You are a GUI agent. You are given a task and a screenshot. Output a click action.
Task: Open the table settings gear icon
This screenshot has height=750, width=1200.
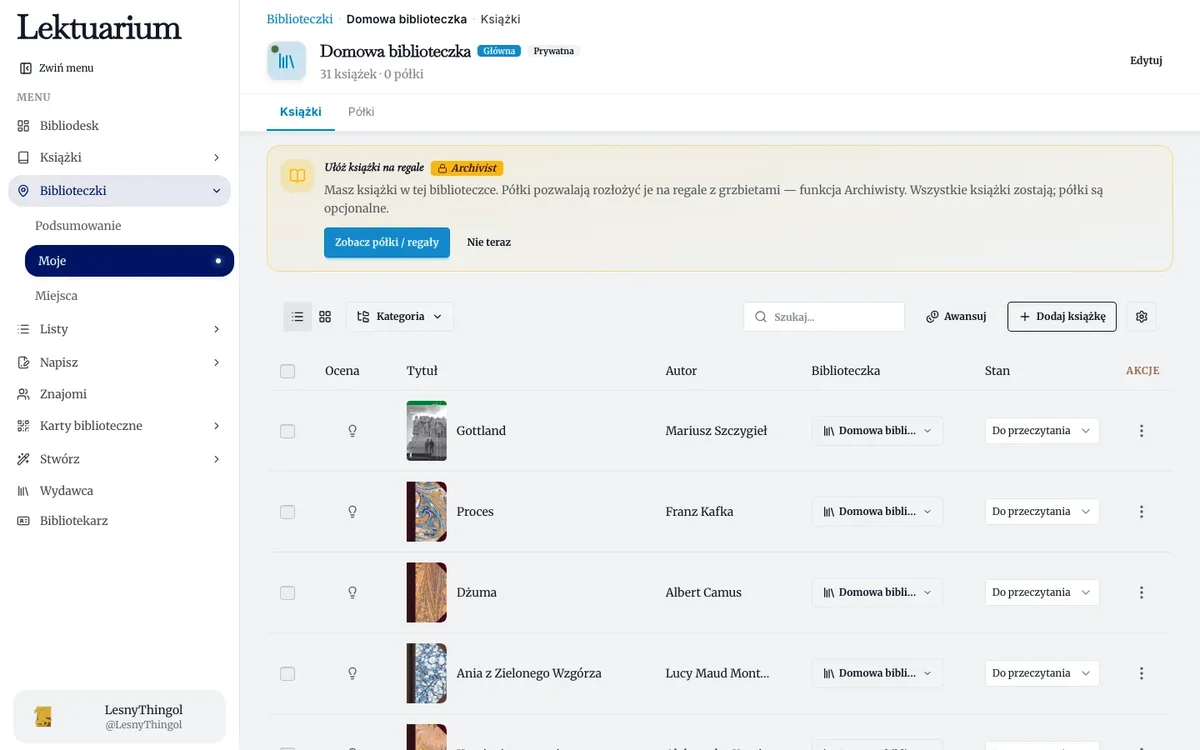tap(1141, 317)
